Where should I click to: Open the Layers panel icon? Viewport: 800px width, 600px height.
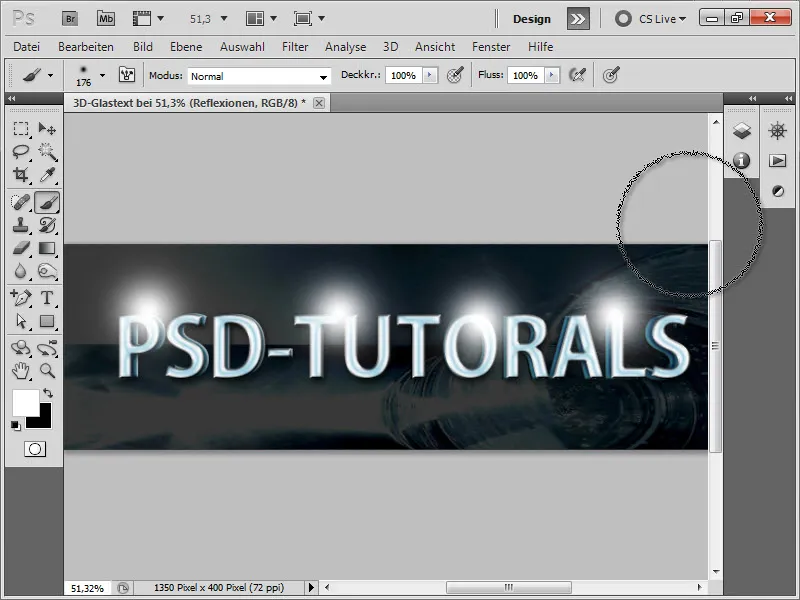click(741, 131)
